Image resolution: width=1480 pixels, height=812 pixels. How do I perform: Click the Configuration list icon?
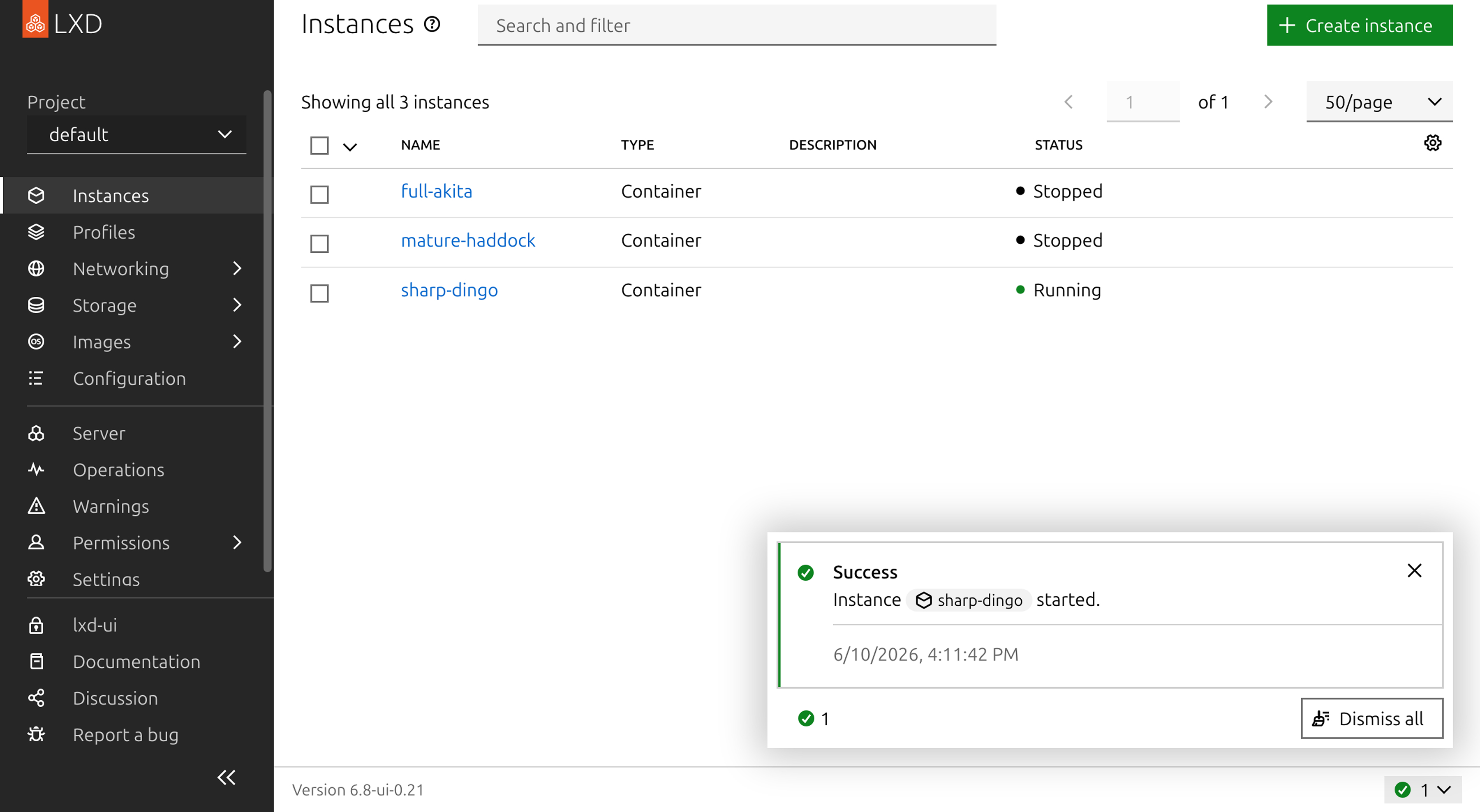click(x=36, y=378)
